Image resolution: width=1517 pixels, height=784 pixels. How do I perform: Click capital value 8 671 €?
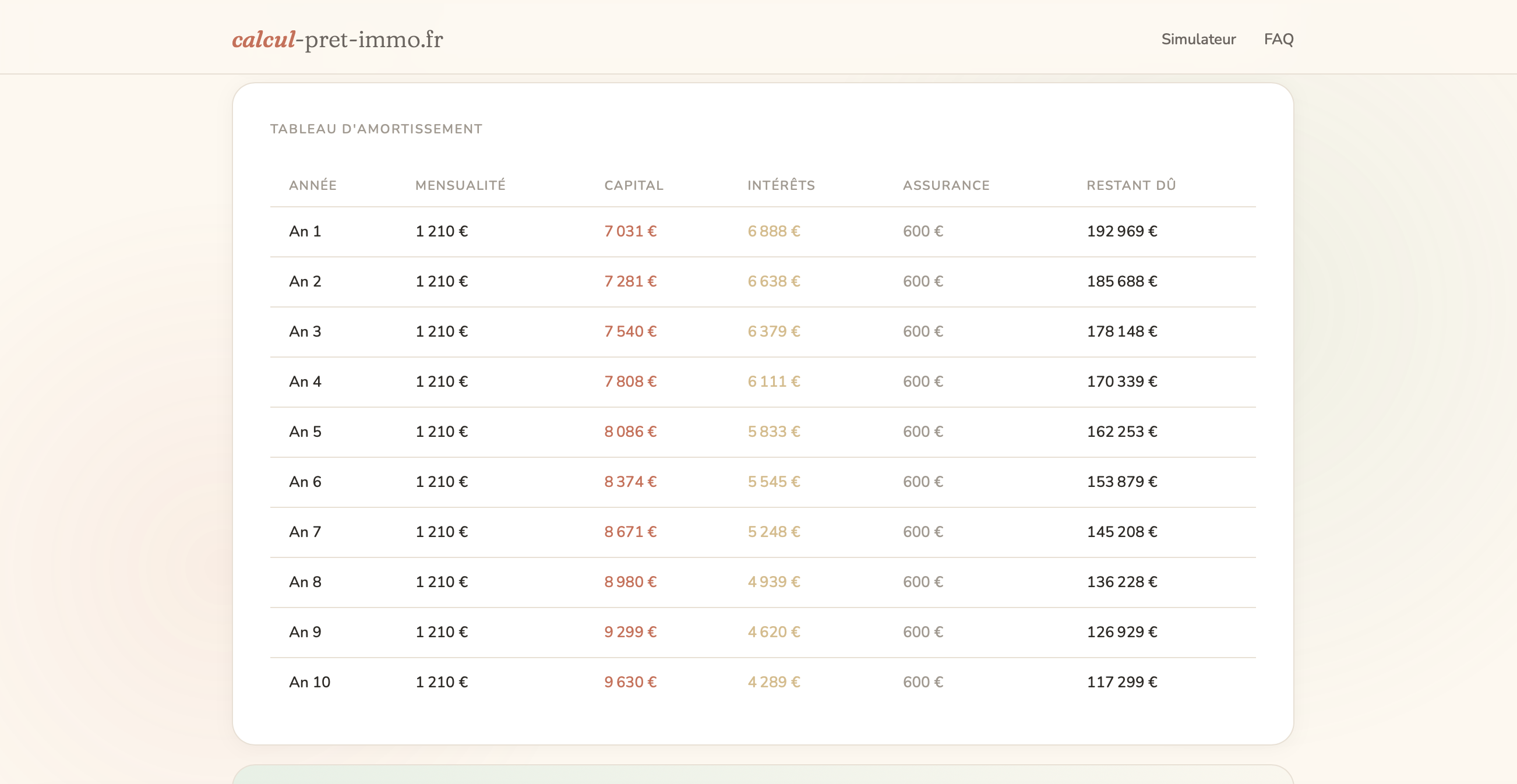pos(630,531)
